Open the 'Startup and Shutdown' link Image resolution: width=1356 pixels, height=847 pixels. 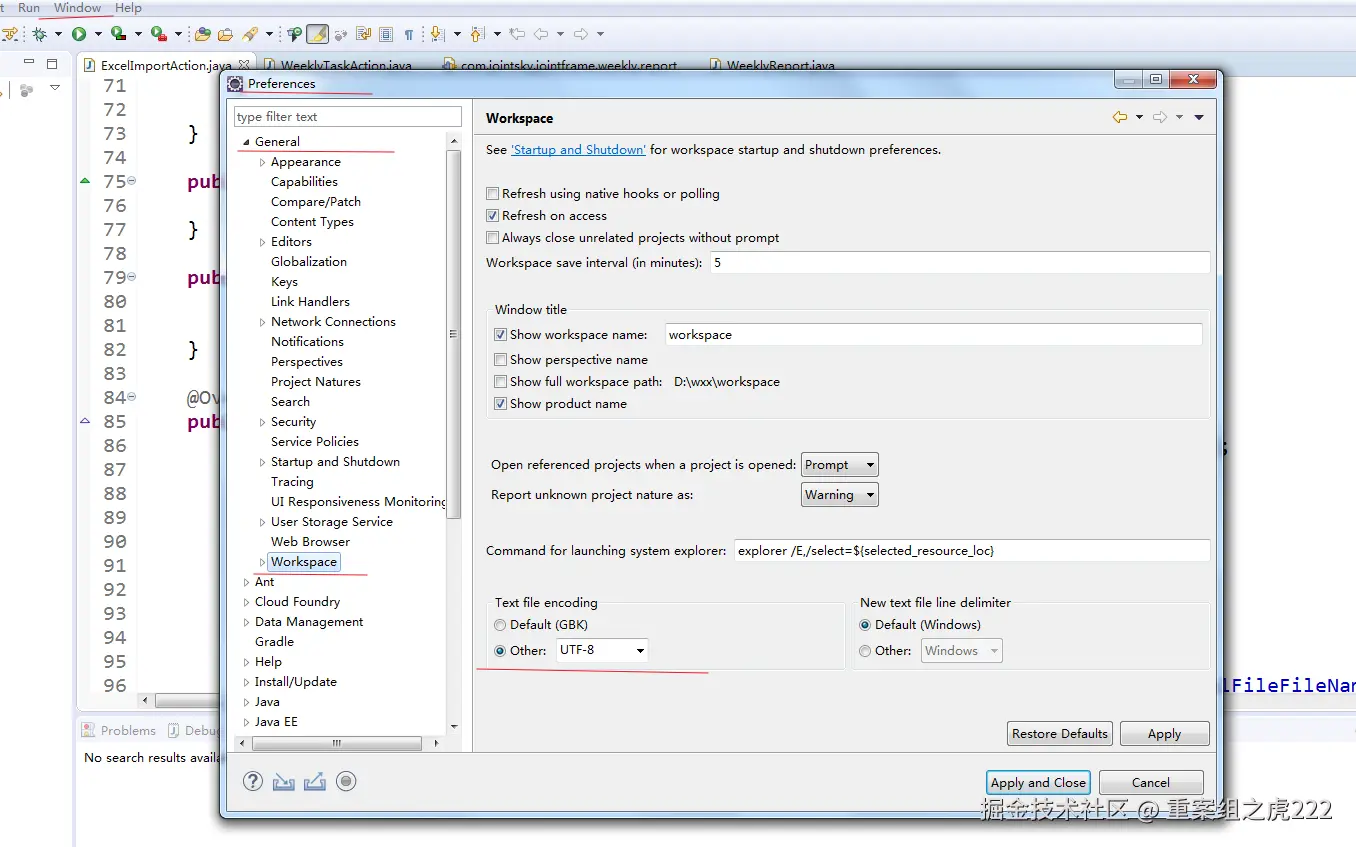pyautogui.click(x=578, y=150)
